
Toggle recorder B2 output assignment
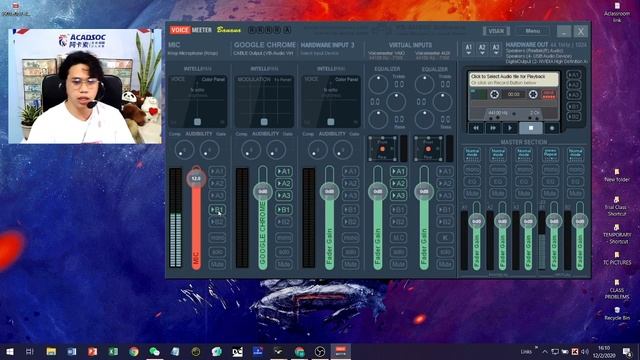tap(573, 117)
